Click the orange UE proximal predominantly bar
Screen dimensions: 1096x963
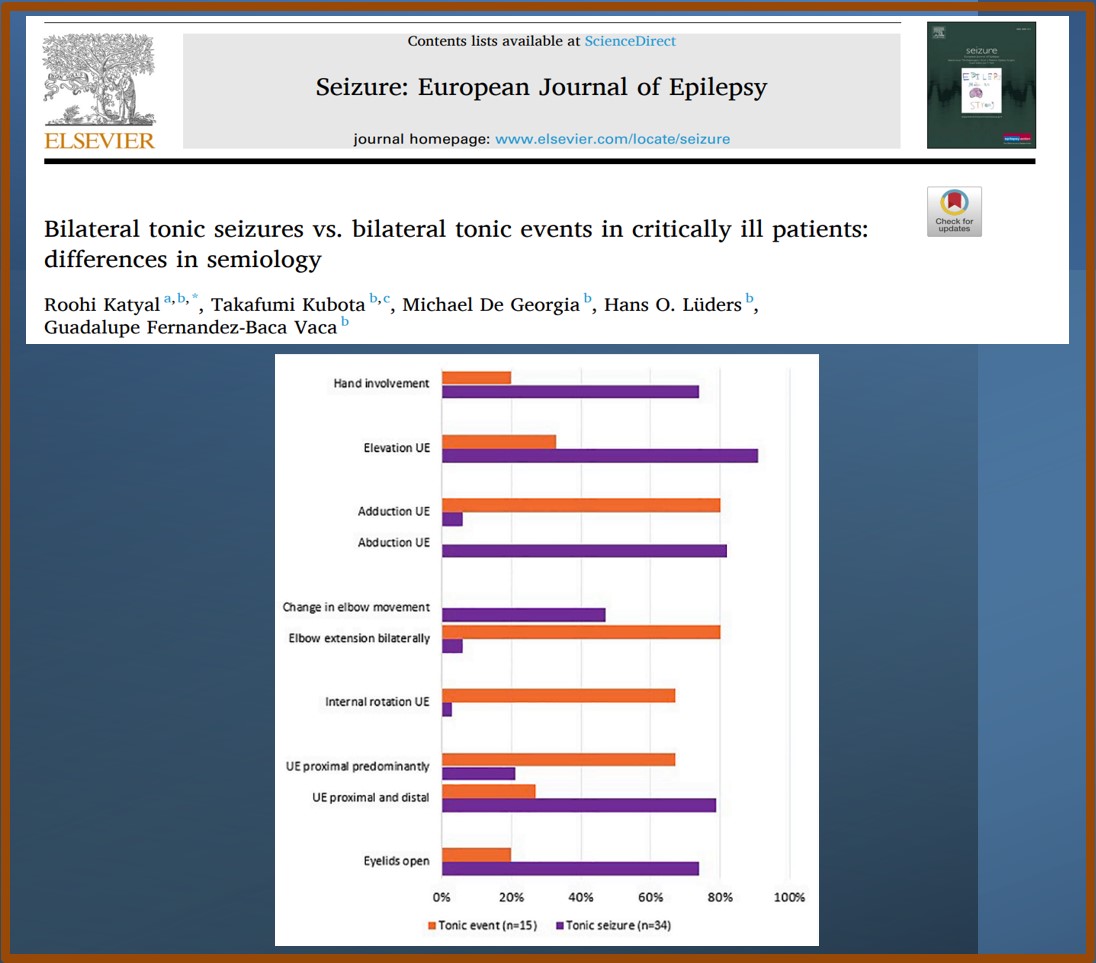pos(558,760)
